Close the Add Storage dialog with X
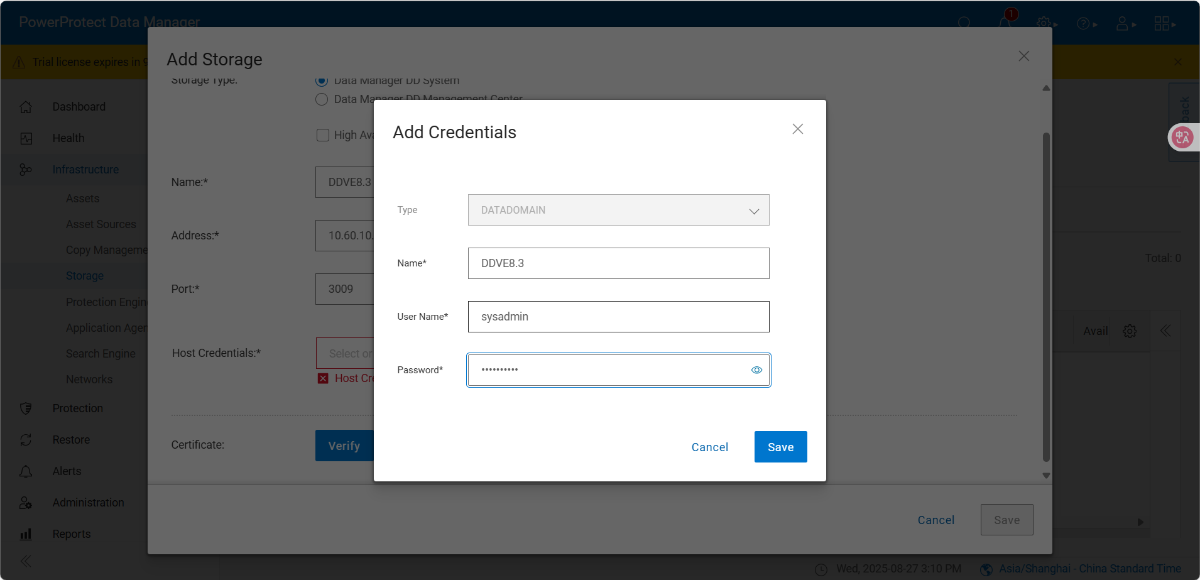1200x580 pixels. coord(1024,56)
